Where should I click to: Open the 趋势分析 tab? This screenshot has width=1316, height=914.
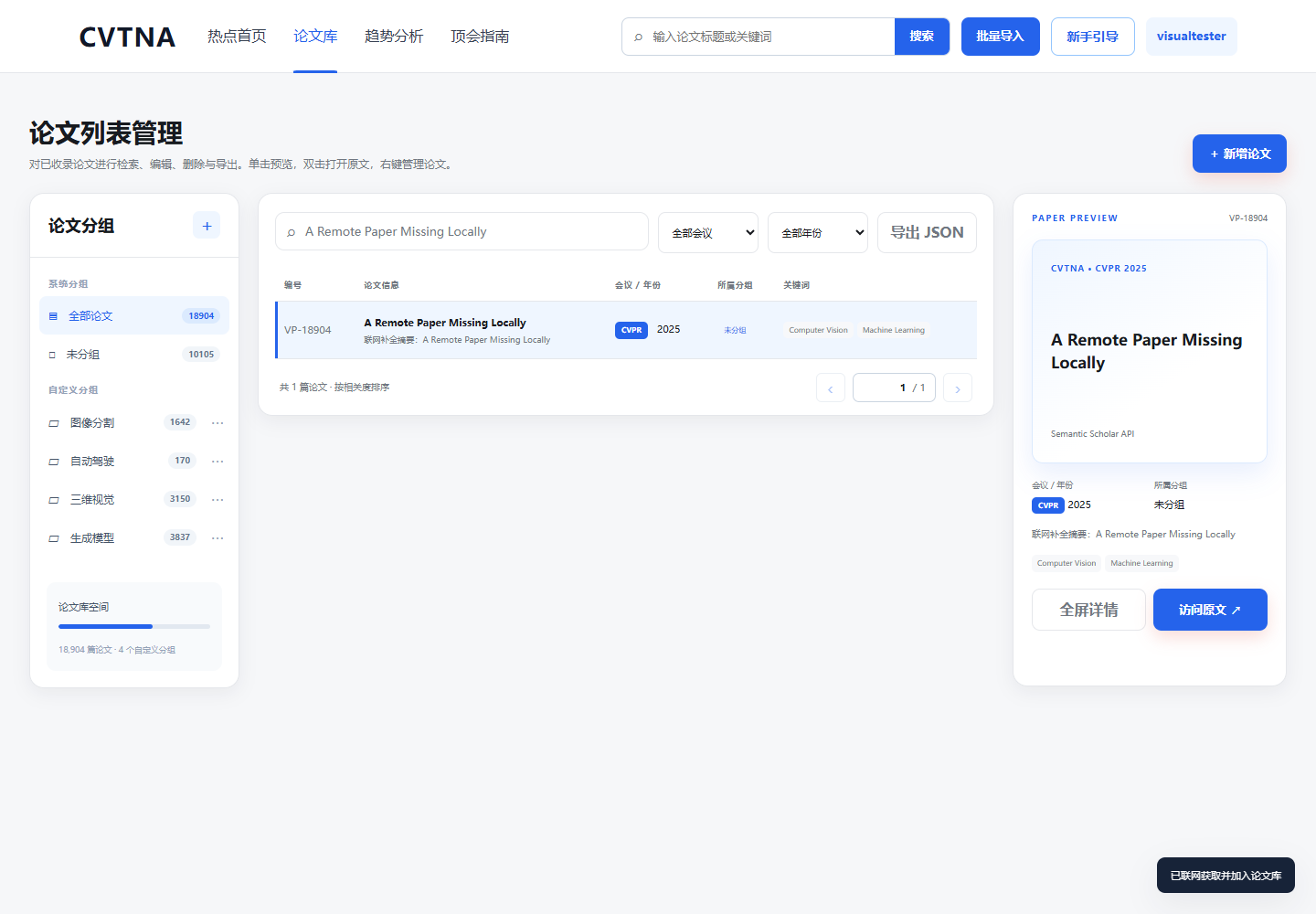pyautogui.click(x=394, y=37)
